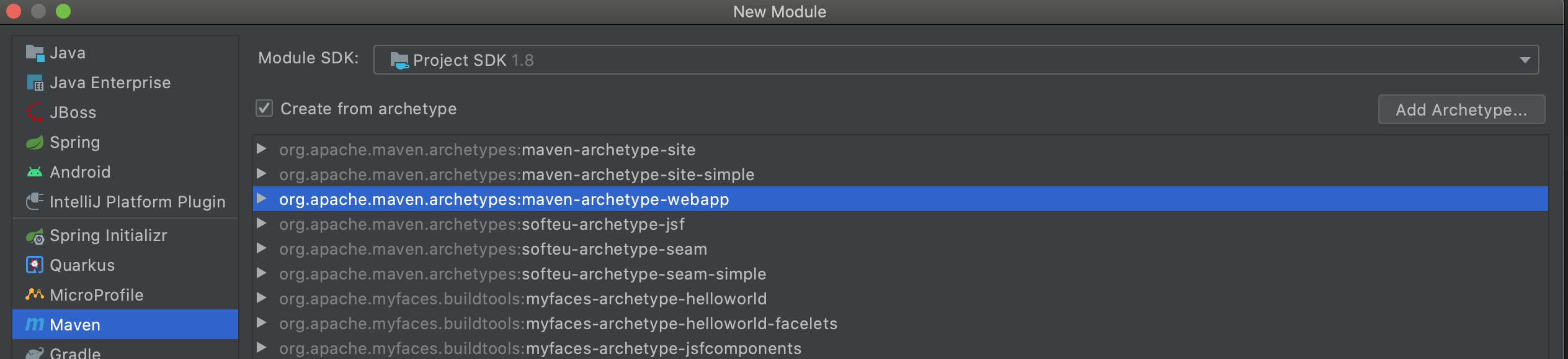Select the Spring leaf icon
Screen dimensions: 1568x359
click(x=35, y=142)
